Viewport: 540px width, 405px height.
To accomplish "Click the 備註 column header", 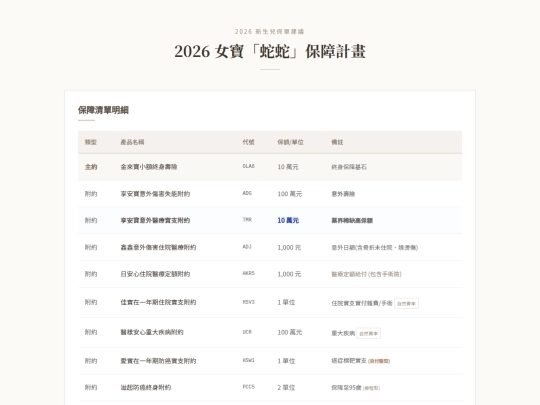I will point(337,142).
